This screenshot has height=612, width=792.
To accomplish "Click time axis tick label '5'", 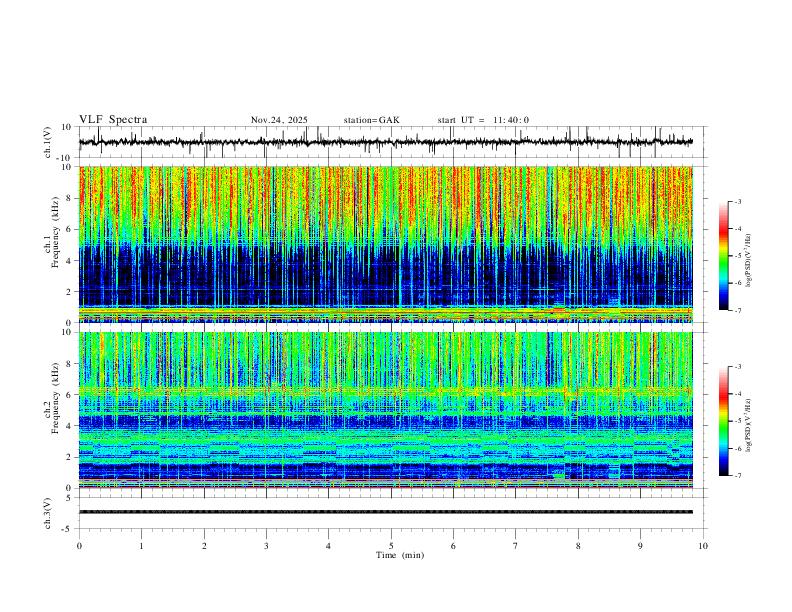I will click(391, 546).
